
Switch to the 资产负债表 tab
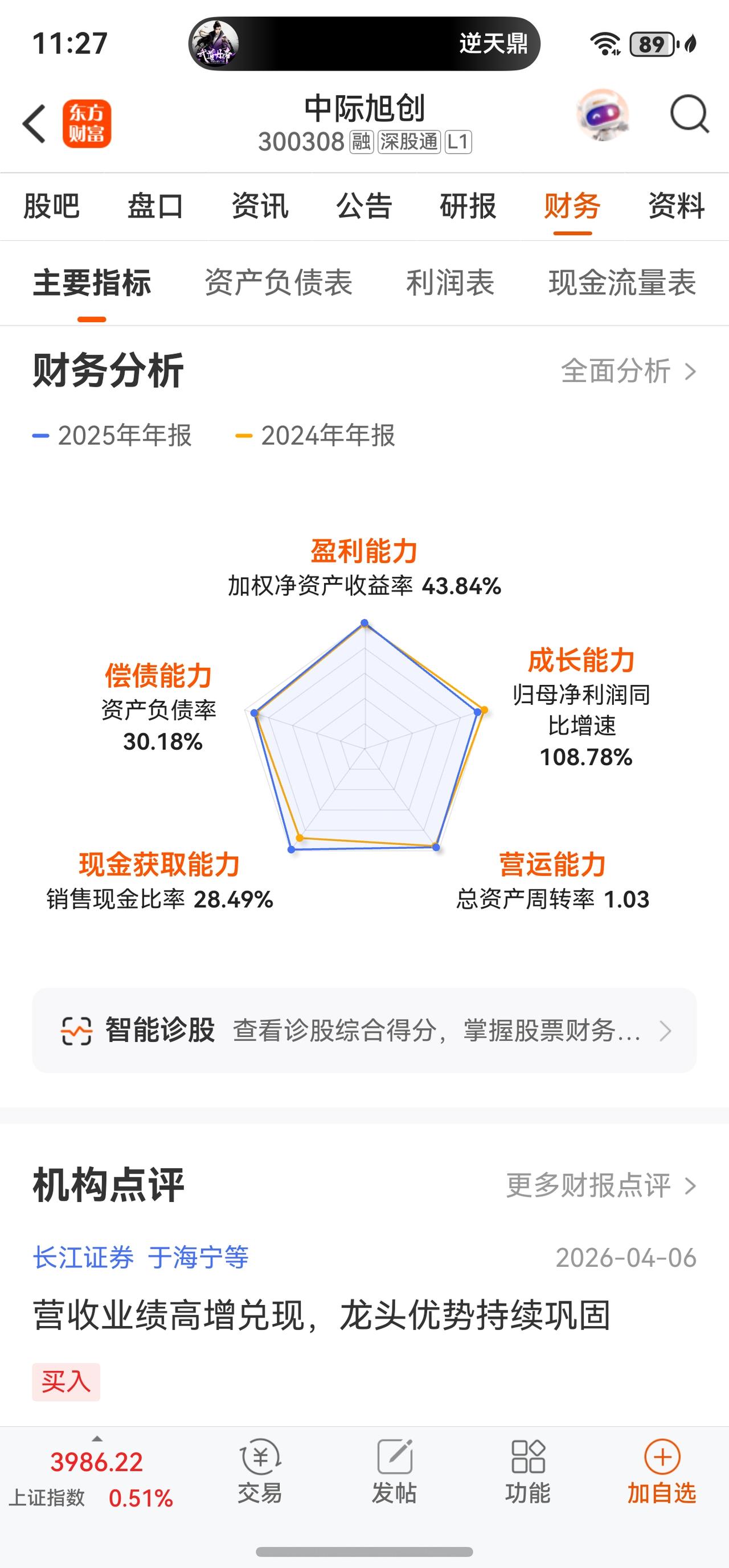point(279,283)
